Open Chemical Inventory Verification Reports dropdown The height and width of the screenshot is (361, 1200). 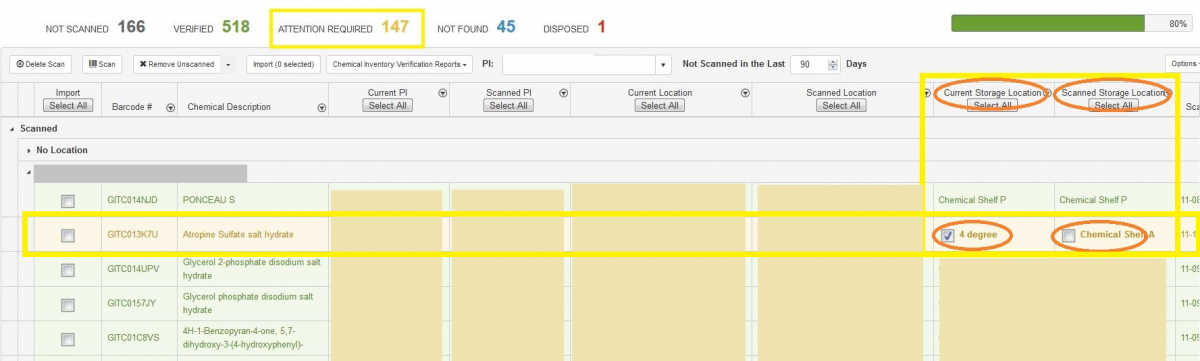(x=400, y=64)
